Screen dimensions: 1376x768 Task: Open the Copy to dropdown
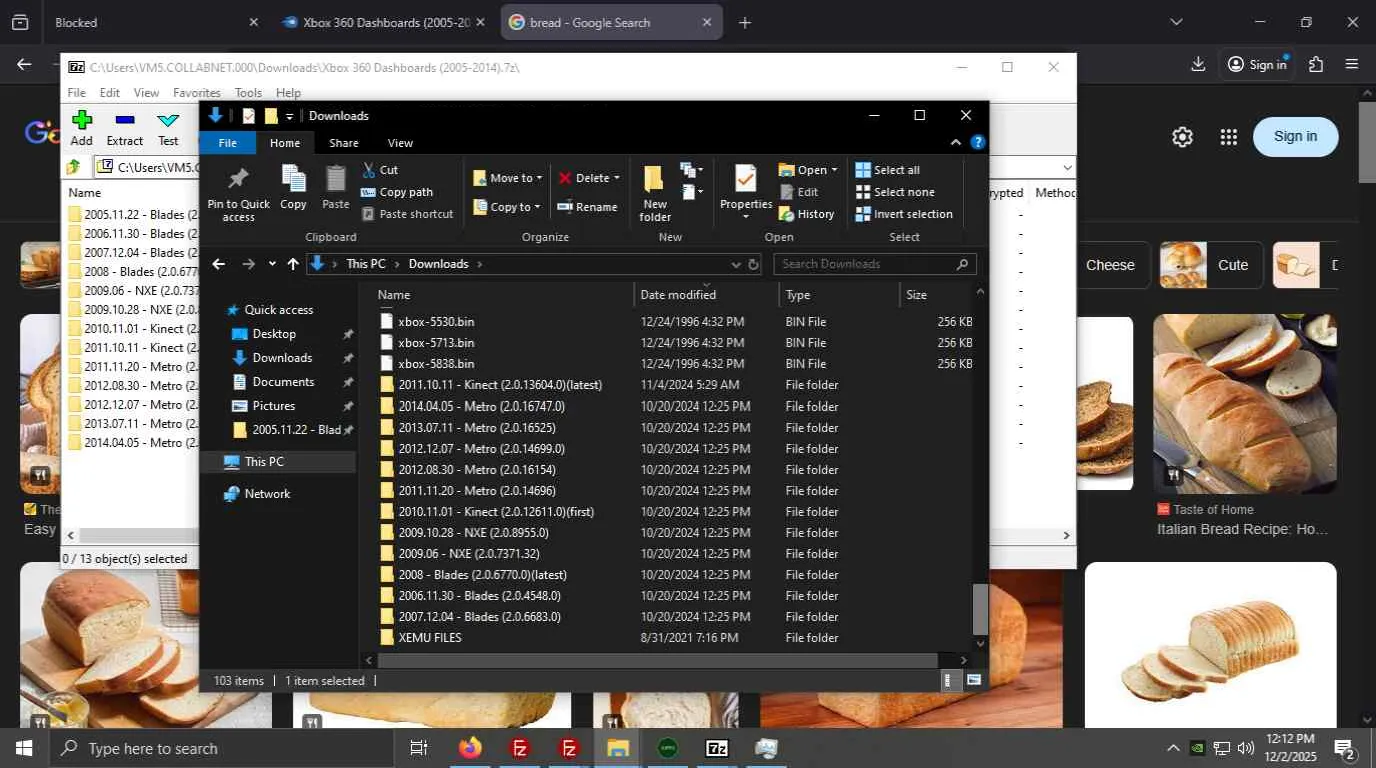pyautogui.click(x=508, y=207)
